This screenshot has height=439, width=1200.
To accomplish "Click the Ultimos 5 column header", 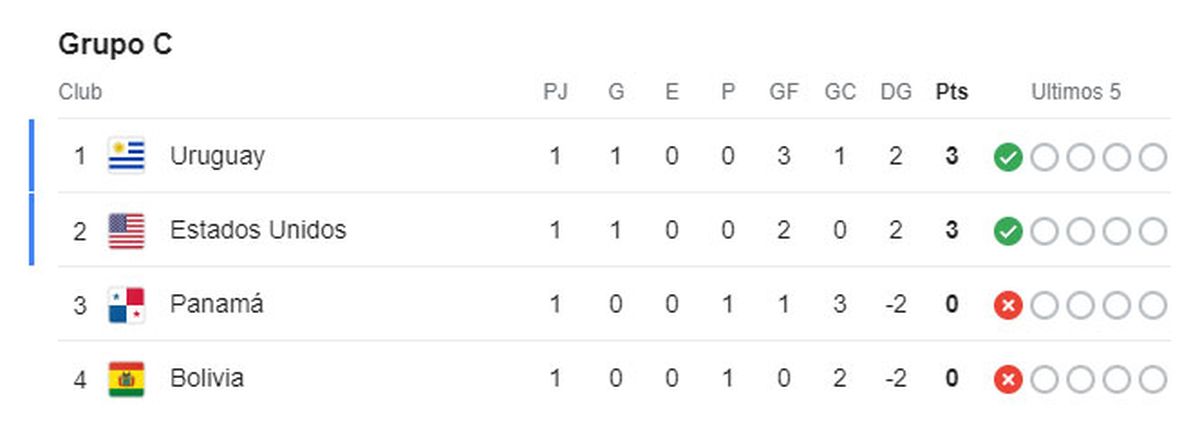I will coord(1076,92).
